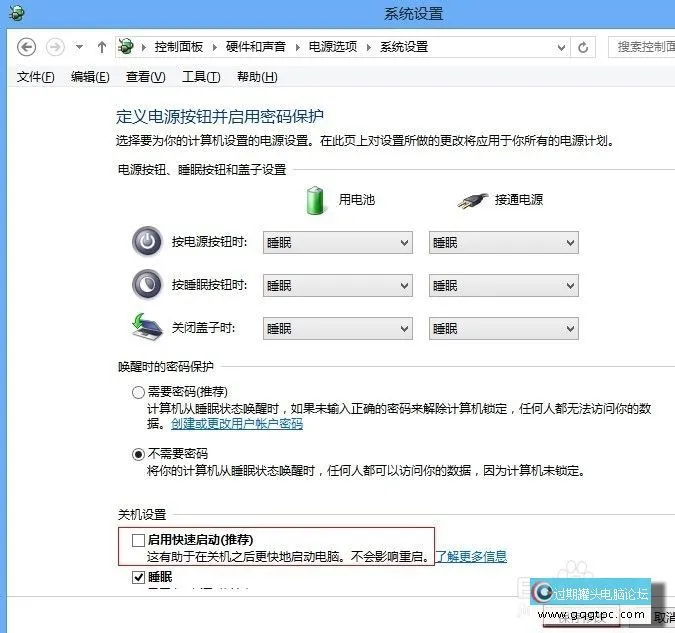
Task: Open sleep button on-battery dropdown
Action: (x=338, y=285)
